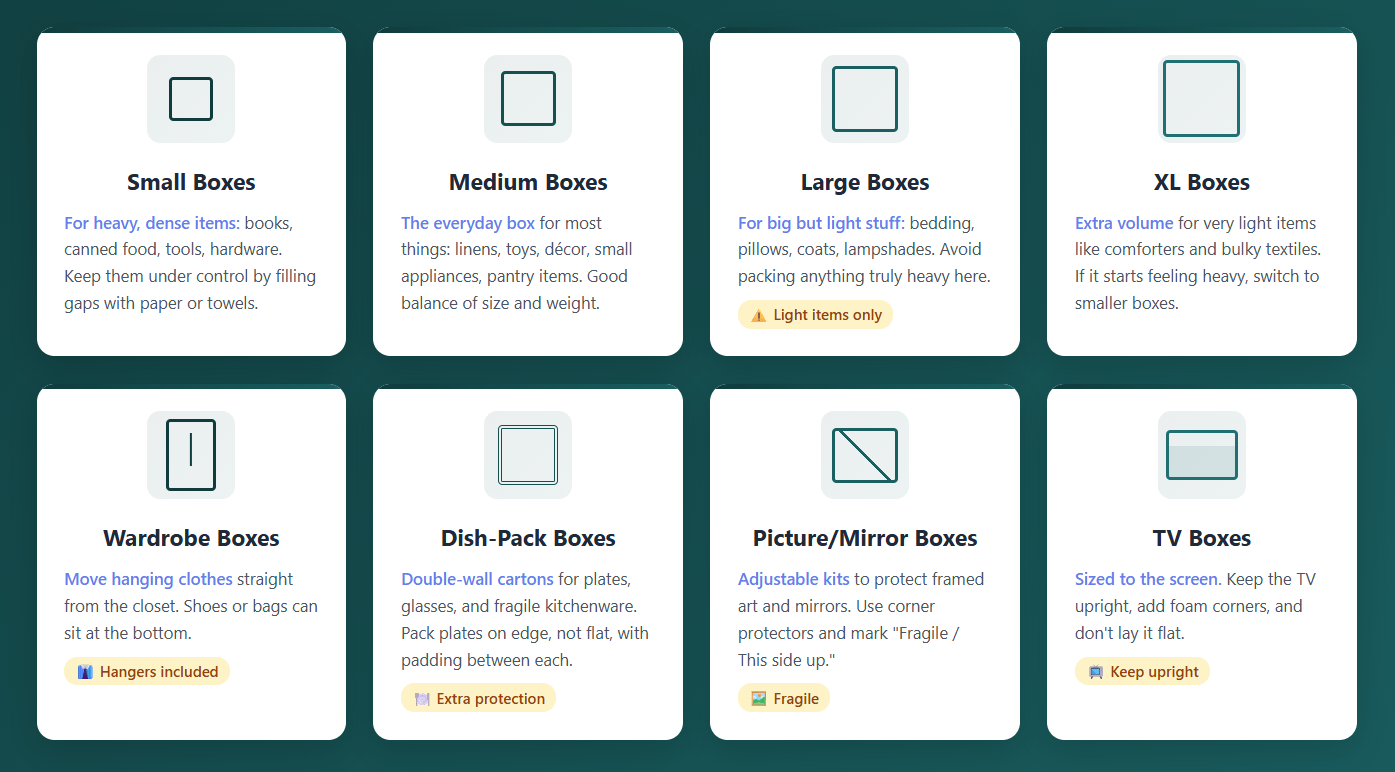1395x772 pixels.
Task: Click "Adjustable kits" highlighted text
Action: pyautogui.click(x=793, y=579)
